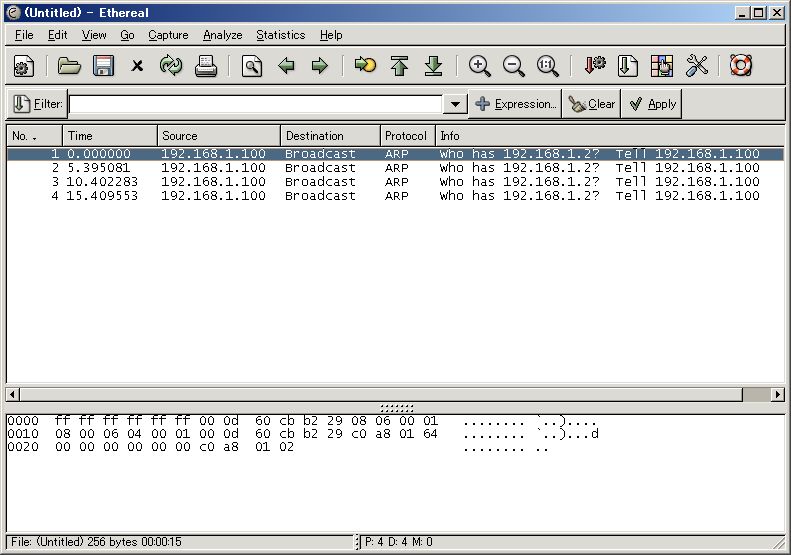Click the pane divider grip handle
Screen dimensions: 791x555
[x=397, y=408]
